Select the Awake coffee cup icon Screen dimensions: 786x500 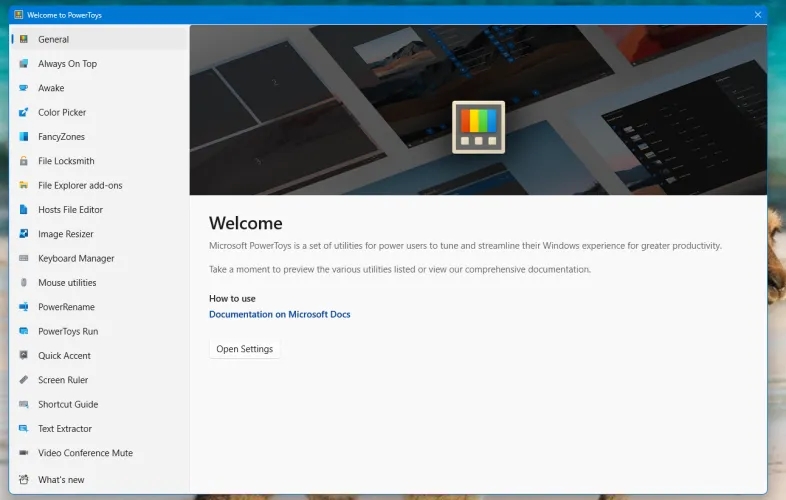23,88
